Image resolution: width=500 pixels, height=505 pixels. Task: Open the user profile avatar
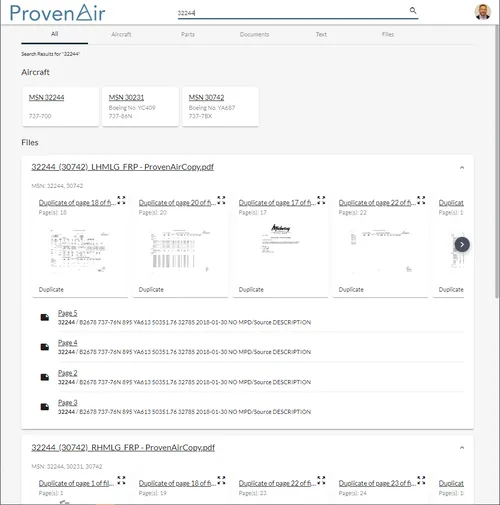tap(482, 12)
